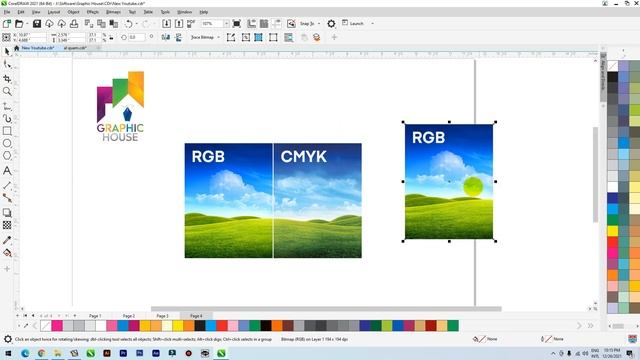Screen dimensions: 640x360
Task: Expand the Launch dropdown
Action: pos(372,24)
